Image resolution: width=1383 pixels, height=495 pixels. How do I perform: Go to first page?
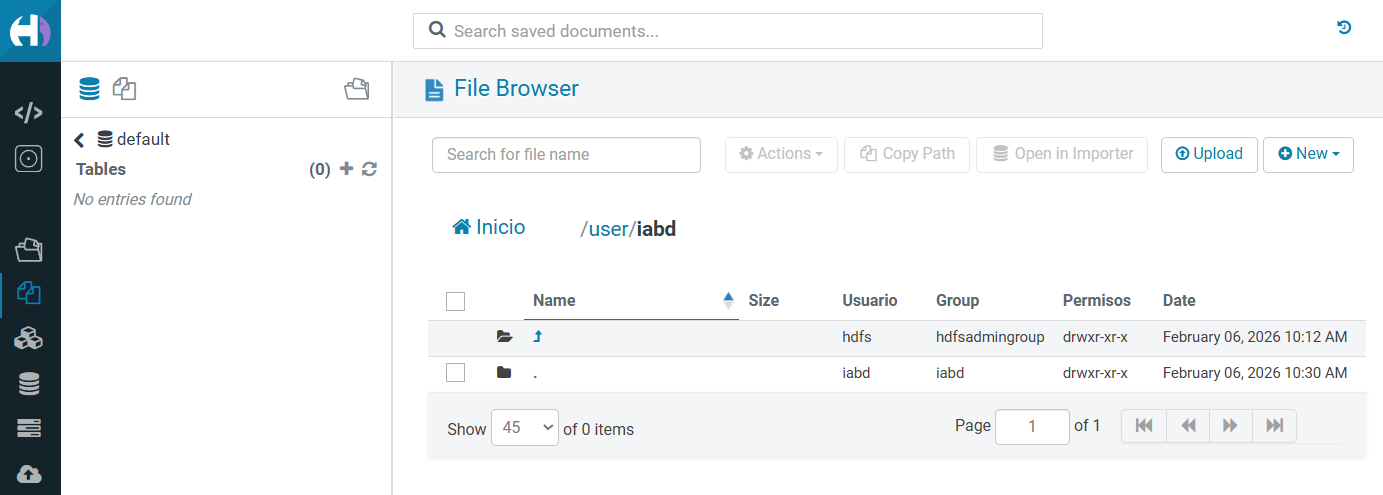point(1144,426)
